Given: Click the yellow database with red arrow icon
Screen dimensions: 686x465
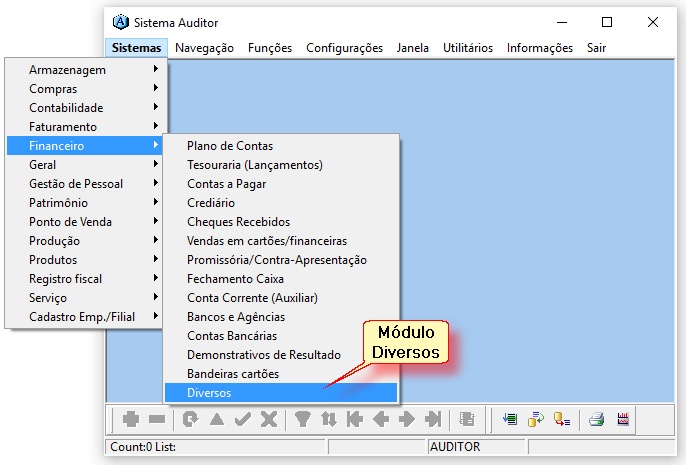Looking at the screenshot, I should pos(562,419).
